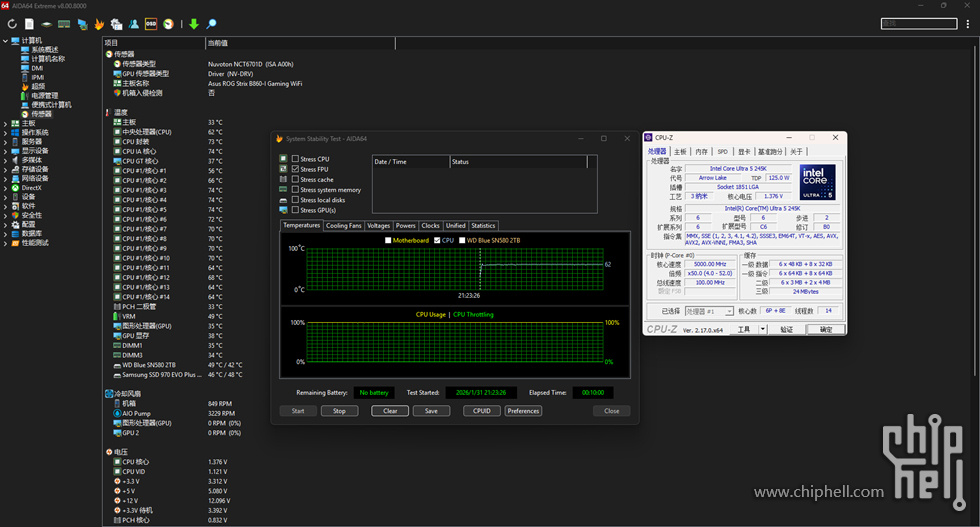Collapse the 计算机 tree node
Image resolution: width=980 pixels, height=527 pixels.
(x=5, y=41)
